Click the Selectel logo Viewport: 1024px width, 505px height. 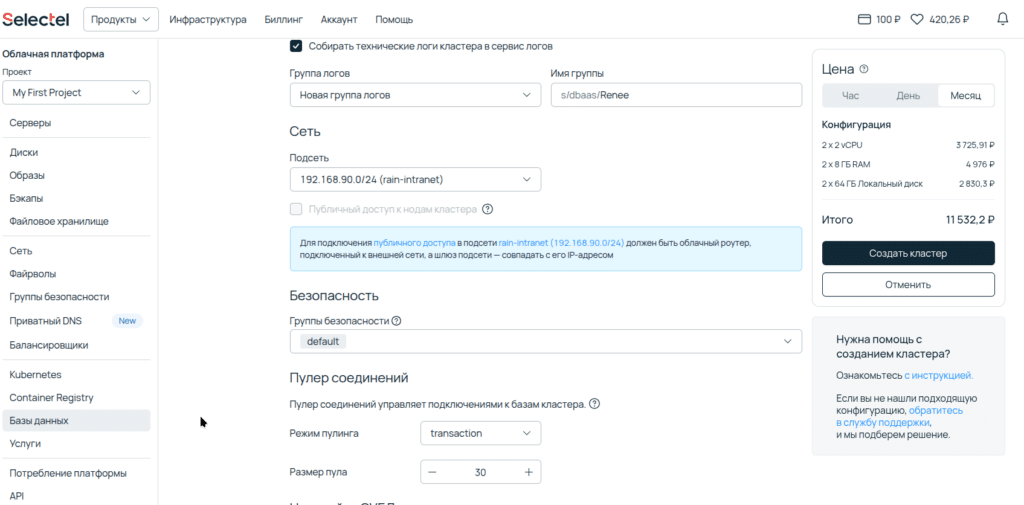click(x=37, y=19)
